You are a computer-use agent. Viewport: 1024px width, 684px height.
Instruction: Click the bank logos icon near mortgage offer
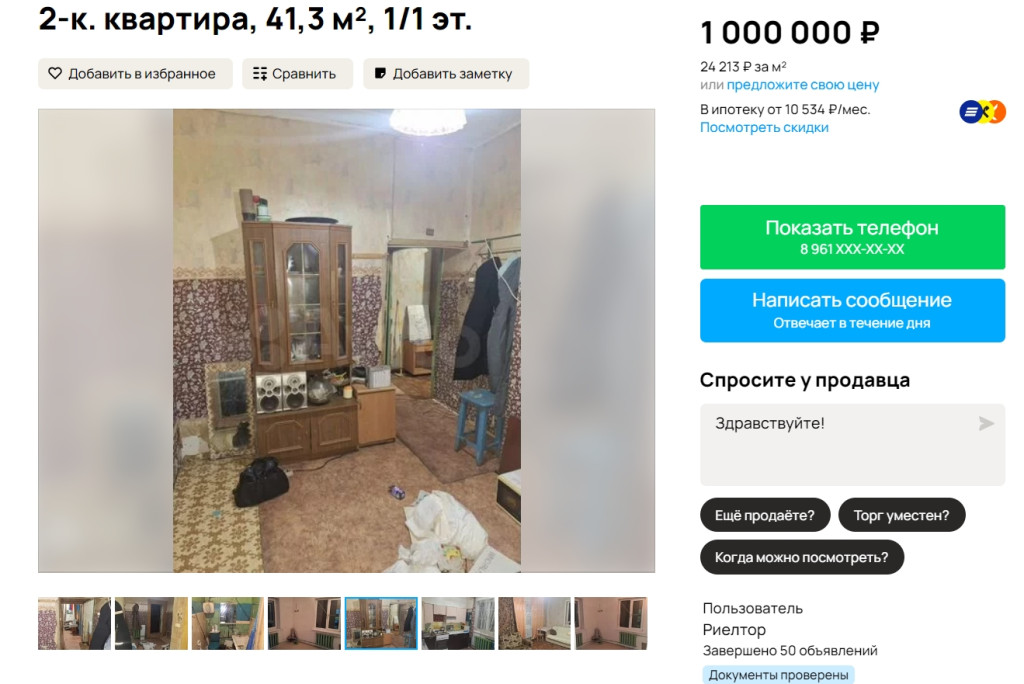pos(982,112)
